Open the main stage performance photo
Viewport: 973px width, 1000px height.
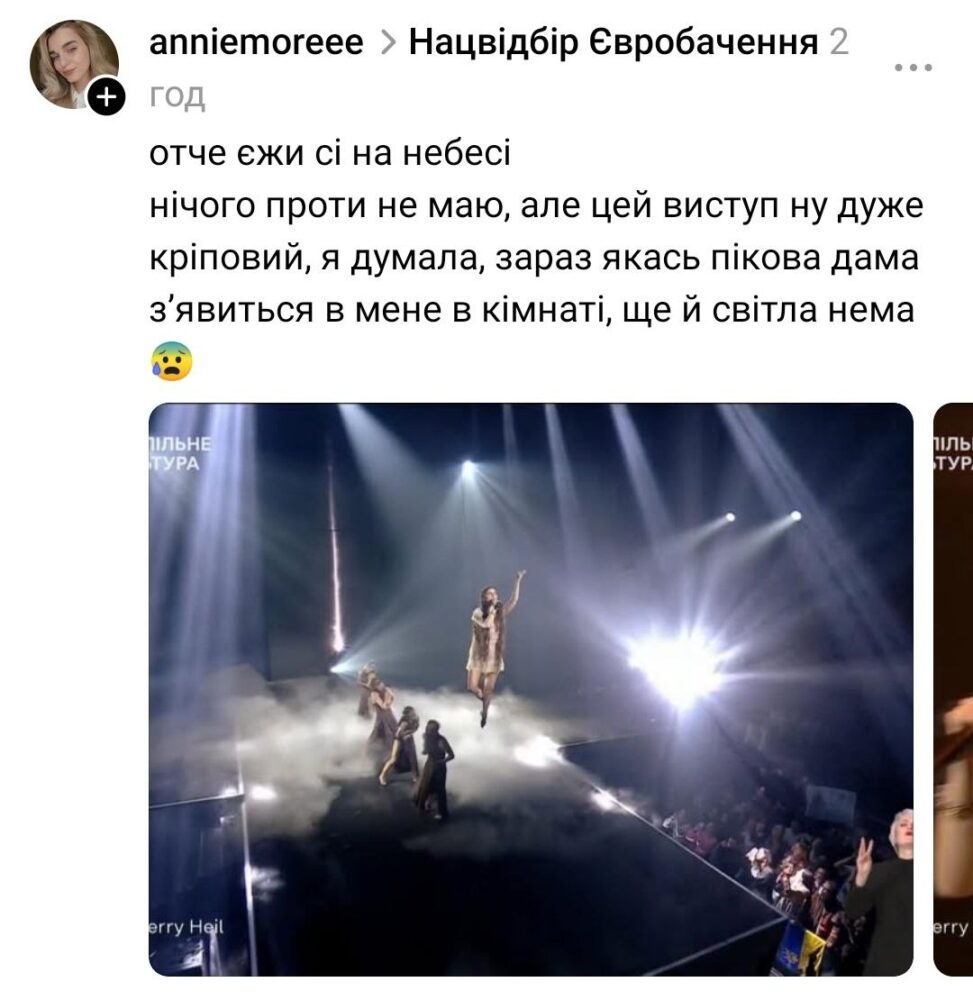pyautogui.click(x=530, y=689)
